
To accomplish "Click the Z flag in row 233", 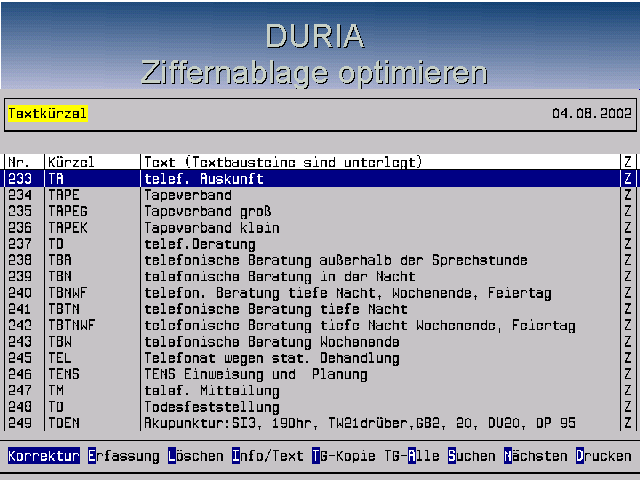I will click(628, 178).
